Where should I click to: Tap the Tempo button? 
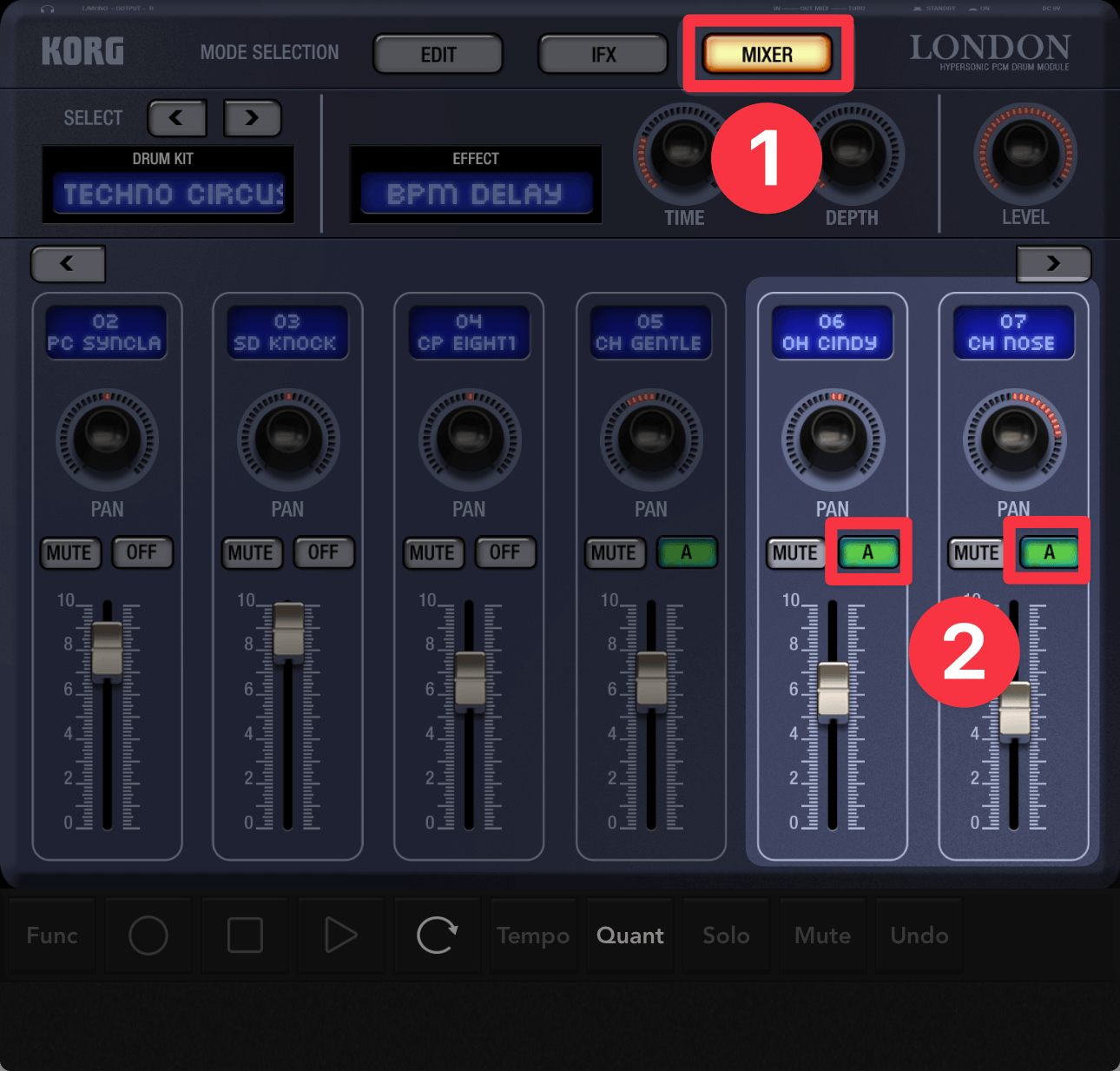coord(533,935)
